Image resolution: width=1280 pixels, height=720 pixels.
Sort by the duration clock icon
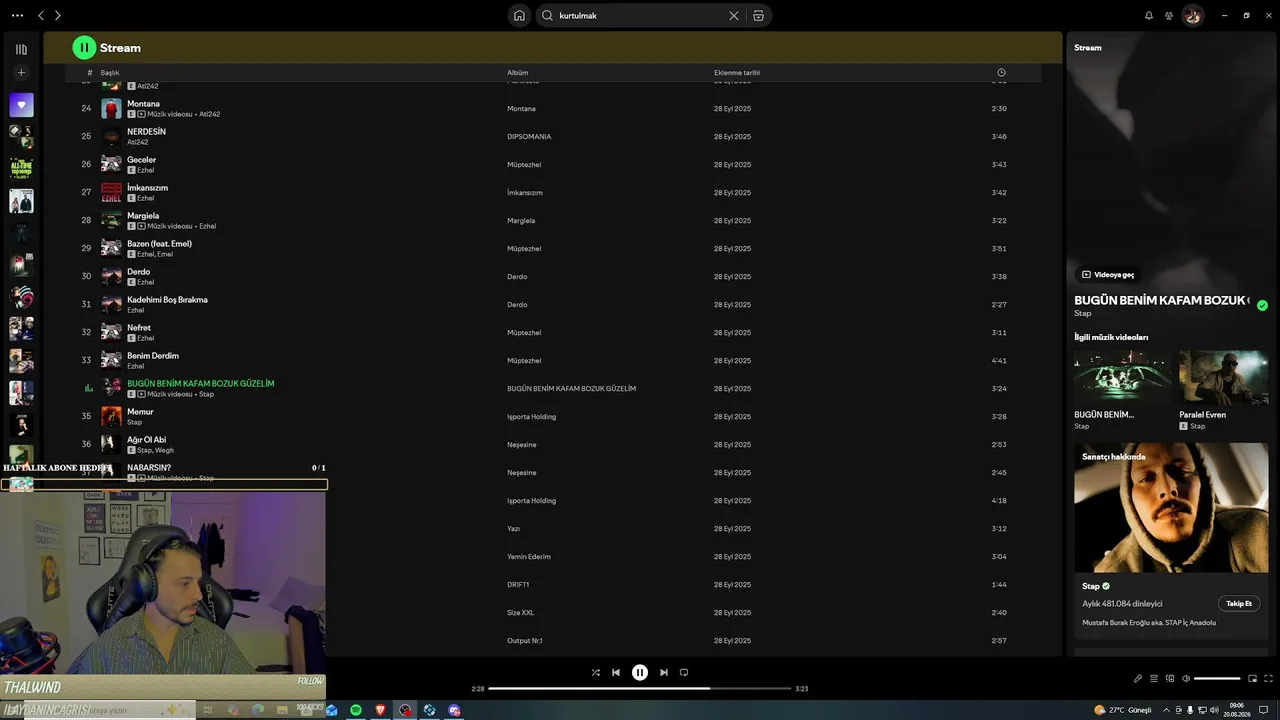pyautogui.click(x=1001, y=73)
